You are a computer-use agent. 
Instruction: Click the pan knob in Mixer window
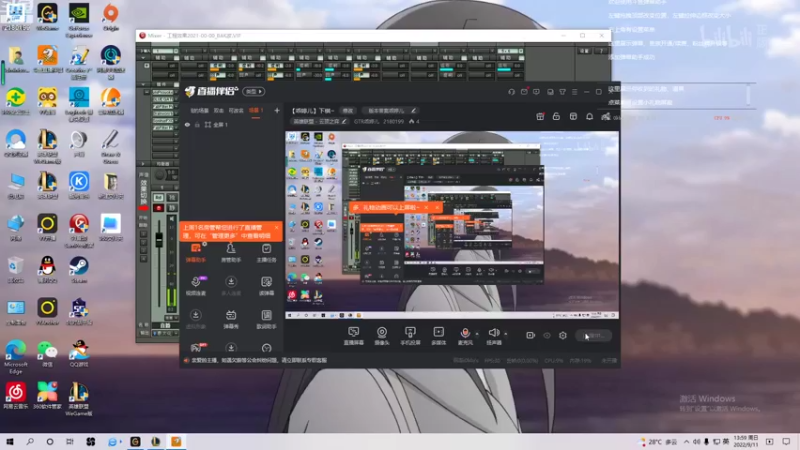pyautogui.click(x=160, y=176)
